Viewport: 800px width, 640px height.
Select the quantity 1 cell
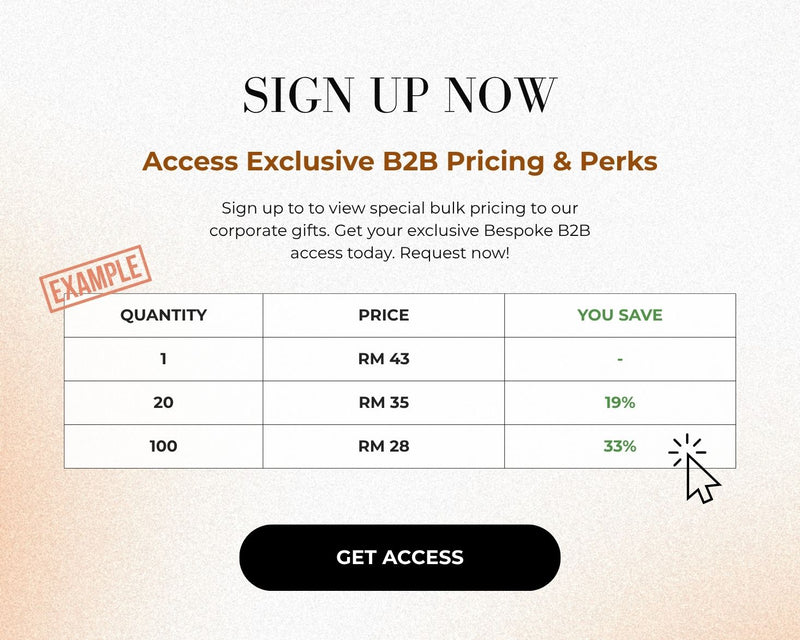[x=163, y=359]
